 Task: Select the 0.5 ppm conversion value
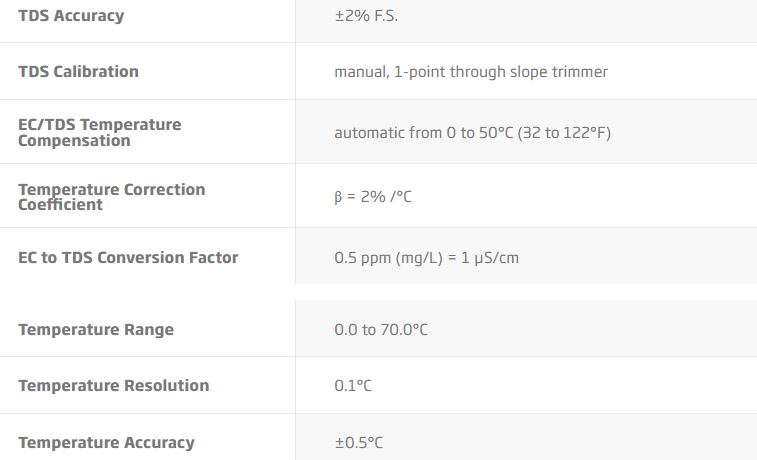point(426,258)
